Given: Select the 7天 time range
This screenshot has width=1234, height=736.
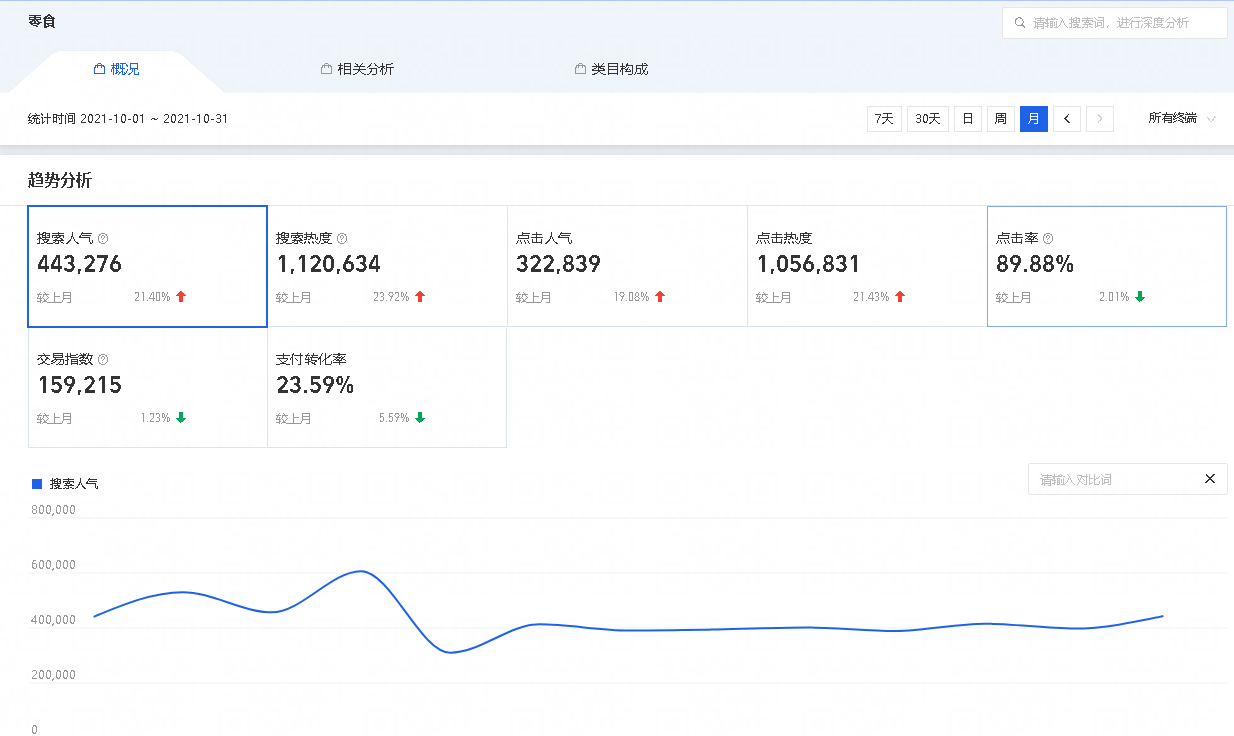Looking at the screenshot, I should click(x=884, y=119).
